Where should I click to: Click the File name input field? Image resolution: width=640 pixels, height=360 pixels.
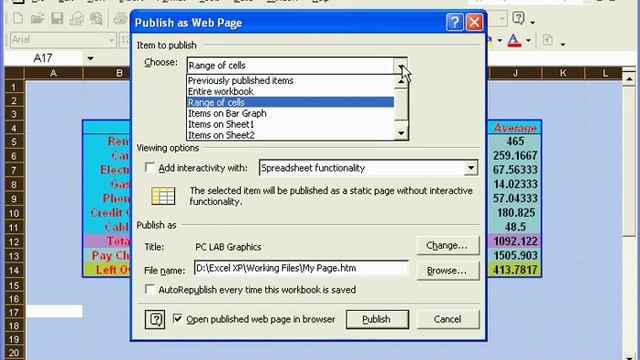point(301,268)
